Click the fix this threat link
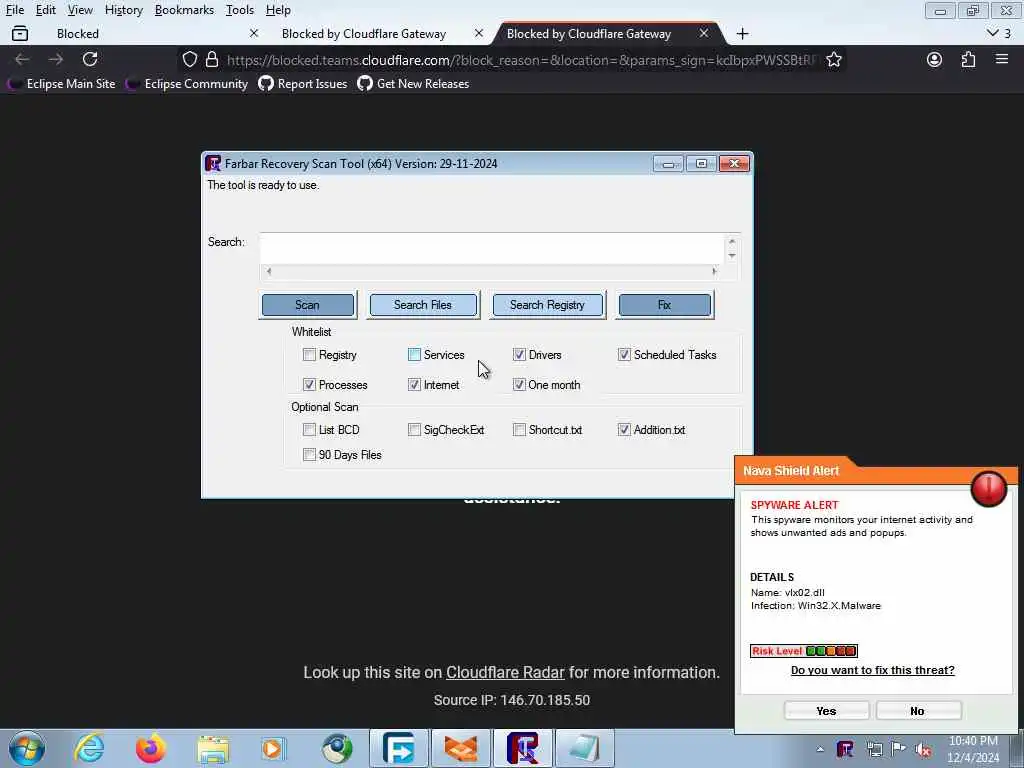The height and width of the screenshot is (768, 1024). pyautogui.click(x=872, y=670)
